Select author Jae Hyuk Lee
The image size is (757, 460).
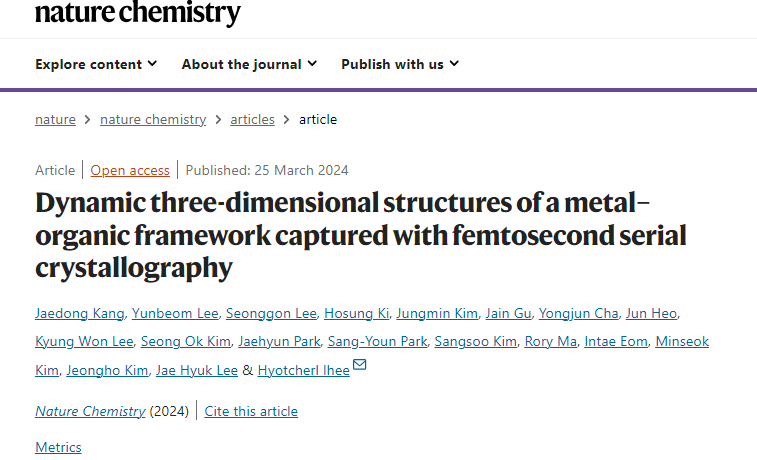coord(196,370)
